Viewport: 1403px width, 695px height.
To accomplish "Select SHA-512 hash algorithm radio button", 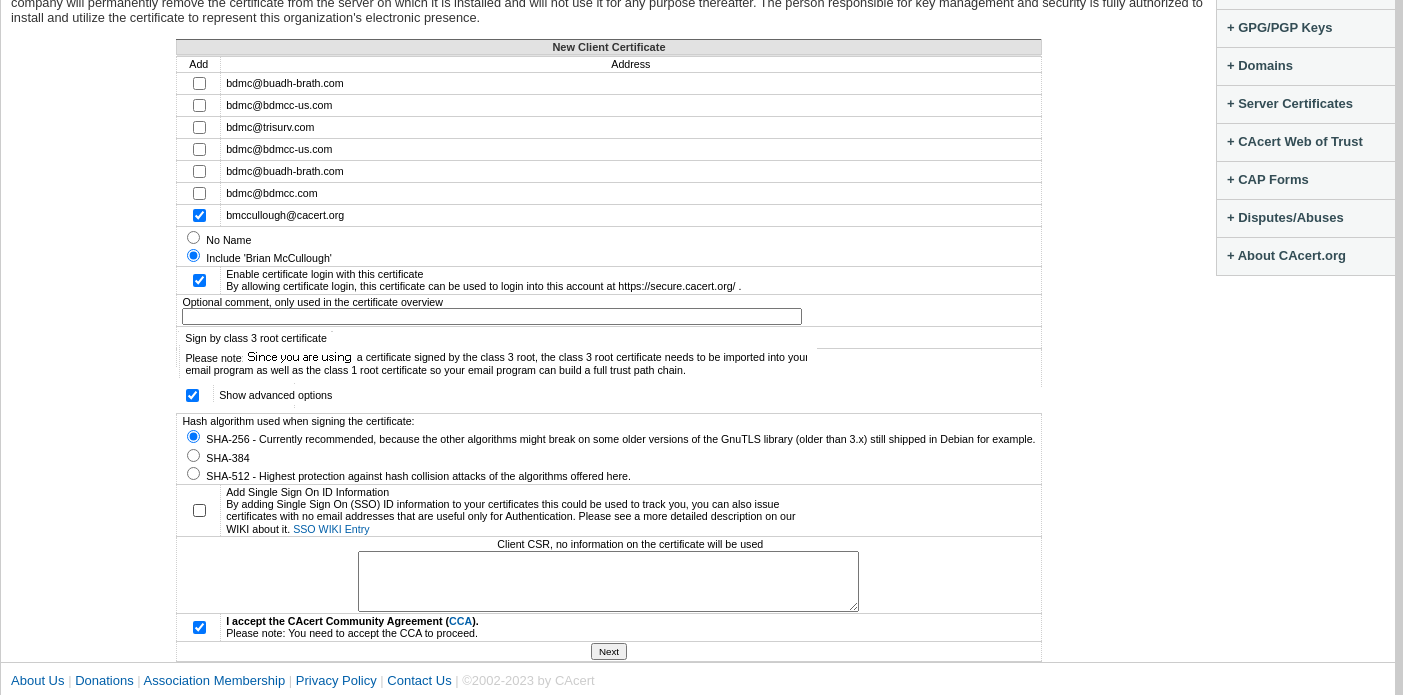I will pos(193,474).
